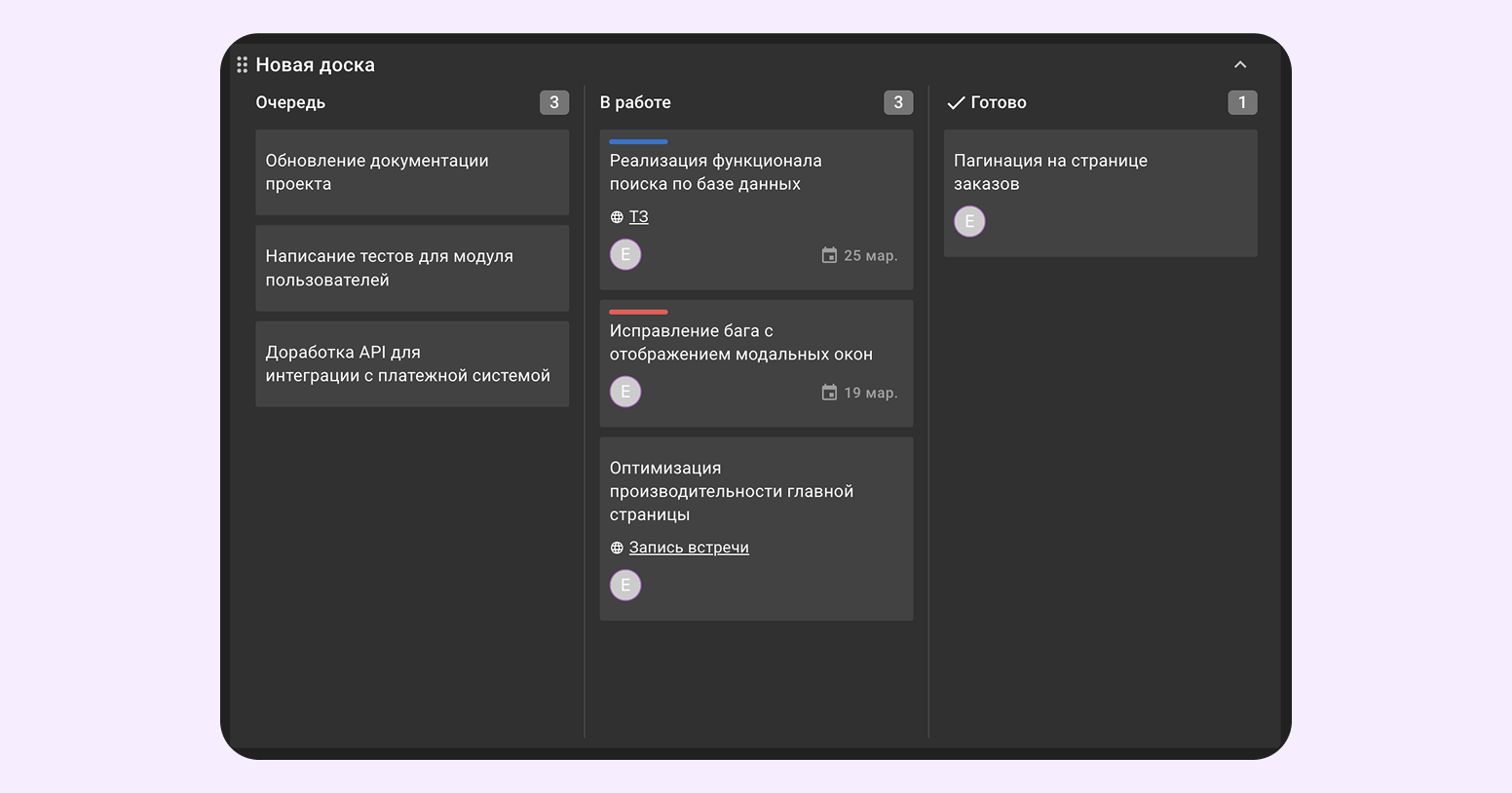Select the В работе column header
Screen dimensions: 1512x793
(x=635, y=102)
